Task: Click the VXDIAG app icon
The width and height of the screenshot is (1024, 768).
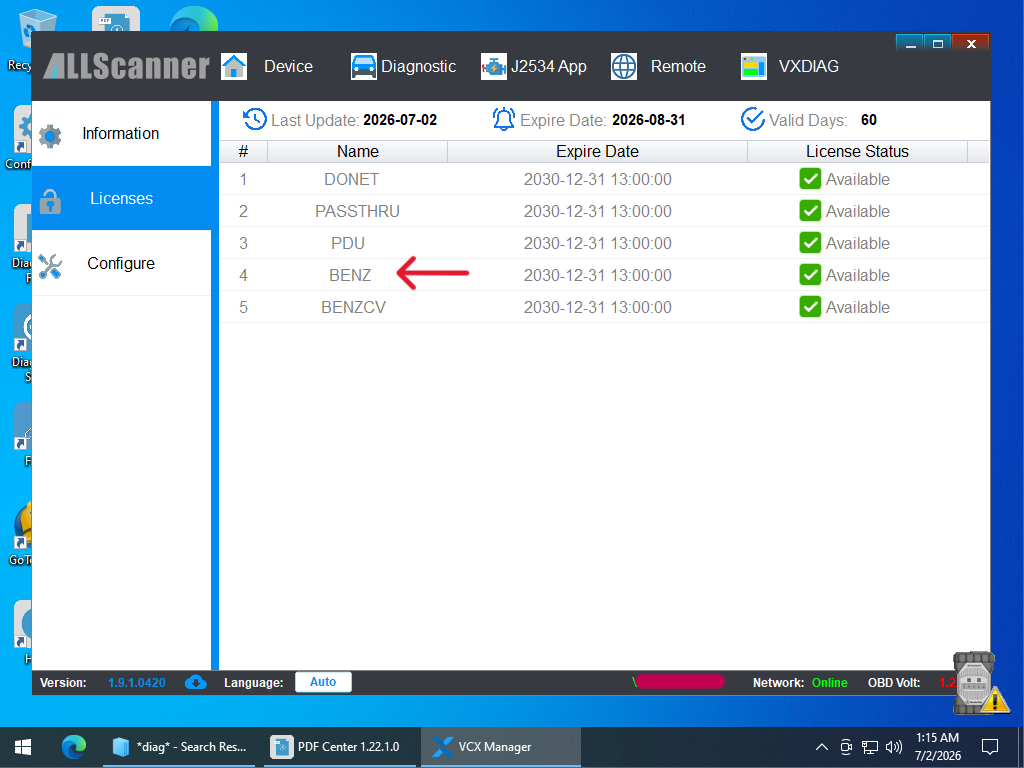Action: coord(754,67)
